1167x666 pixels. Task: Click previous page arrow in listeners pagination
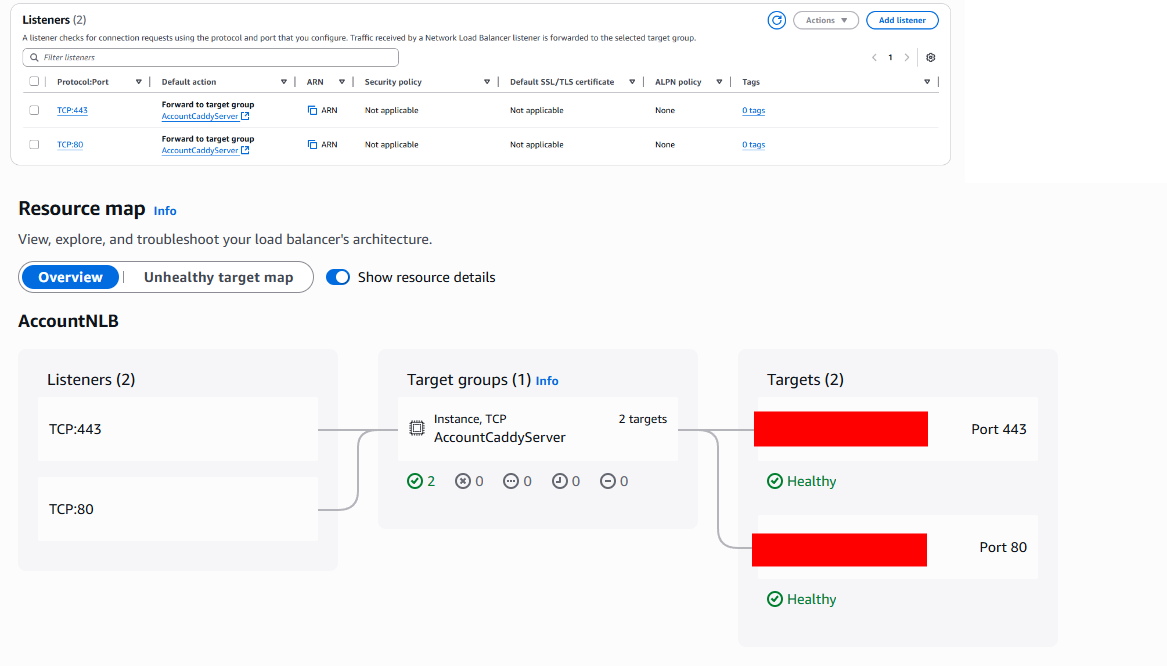(x=873, y=58)
